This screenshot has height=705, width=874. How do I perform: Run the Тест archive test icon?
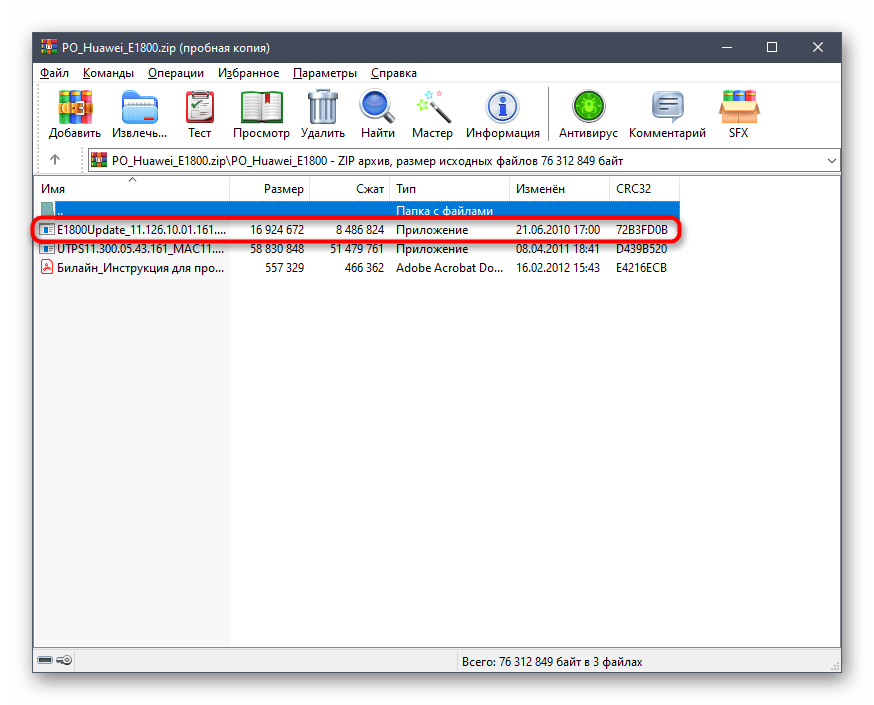click(200, 107)
